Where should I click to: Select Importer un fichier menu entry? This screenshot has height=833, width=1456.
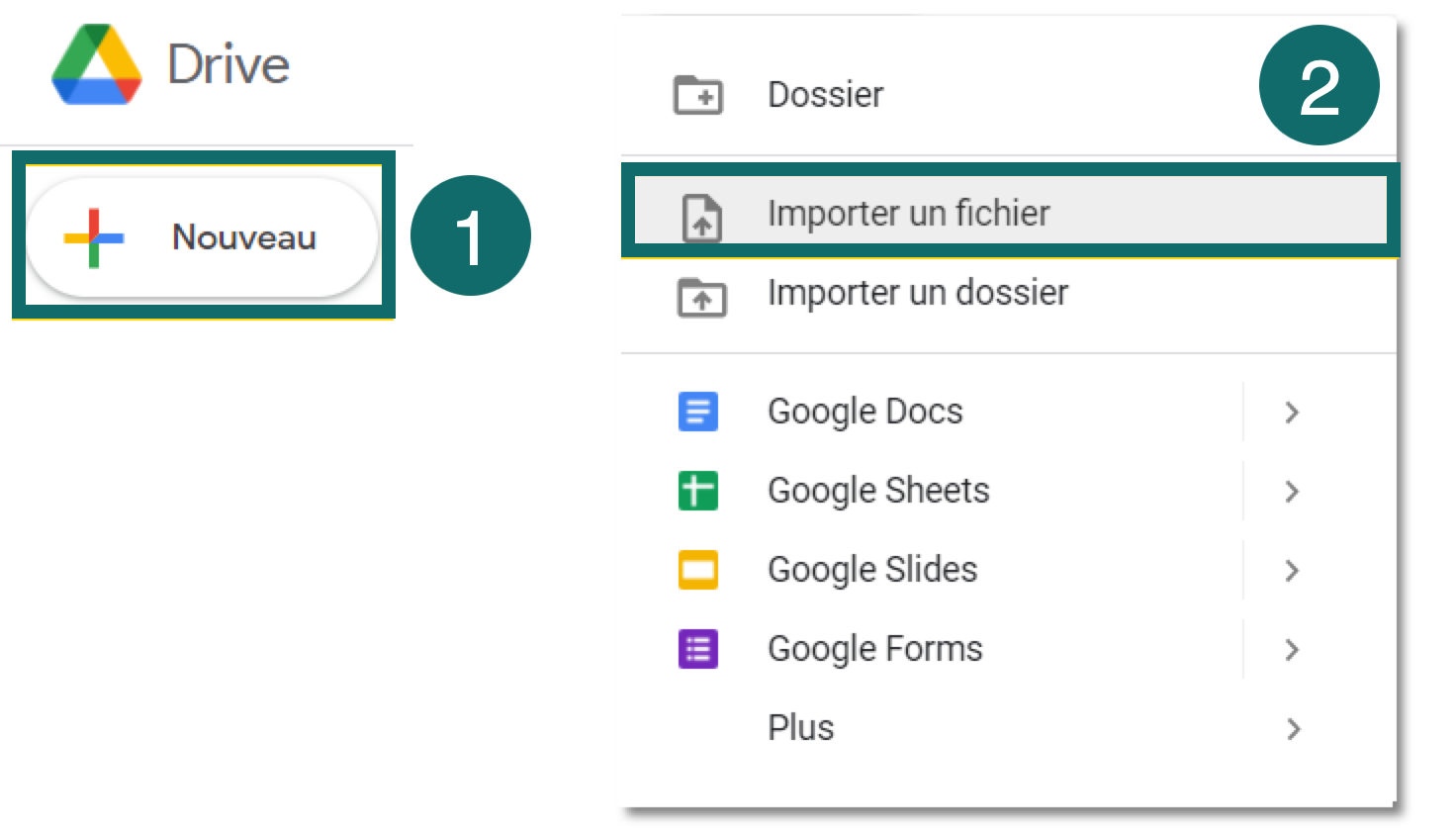click(x=1010, y=211)
